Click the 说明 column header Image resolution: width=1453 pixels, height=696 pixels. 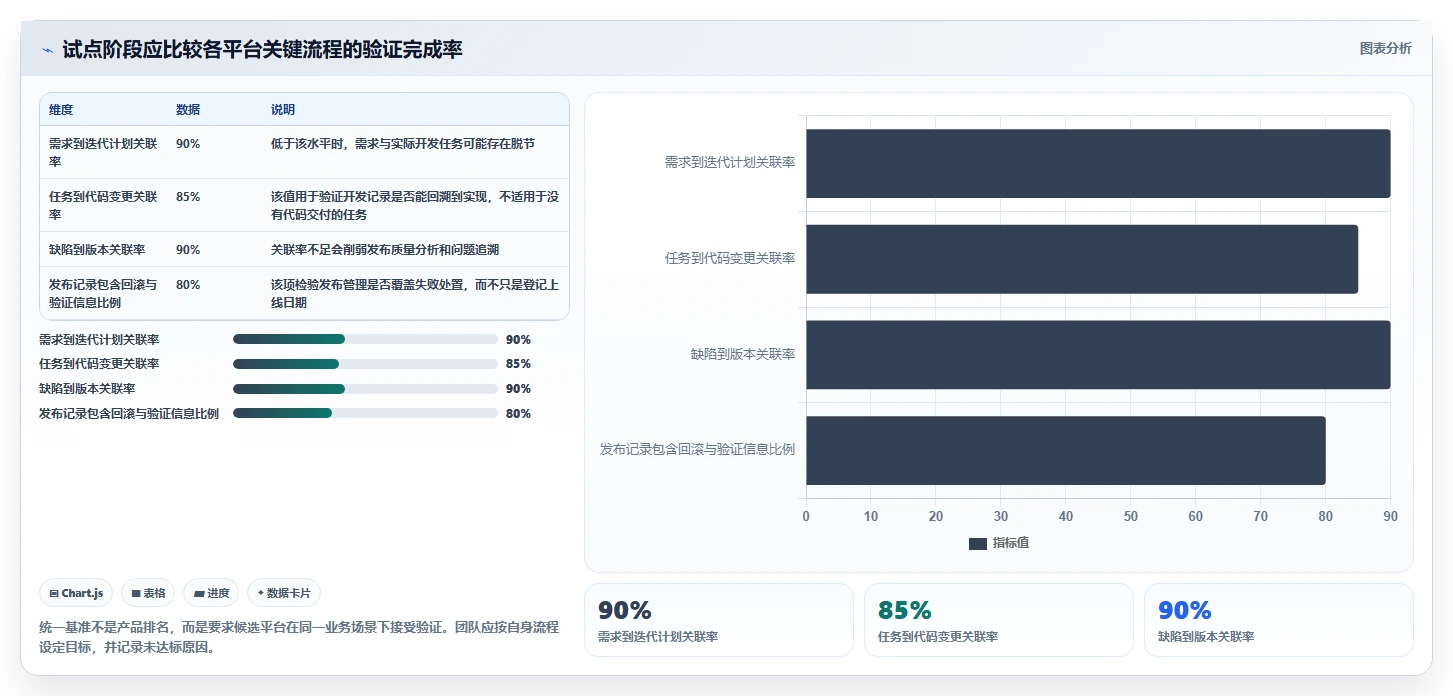(283, 110)
